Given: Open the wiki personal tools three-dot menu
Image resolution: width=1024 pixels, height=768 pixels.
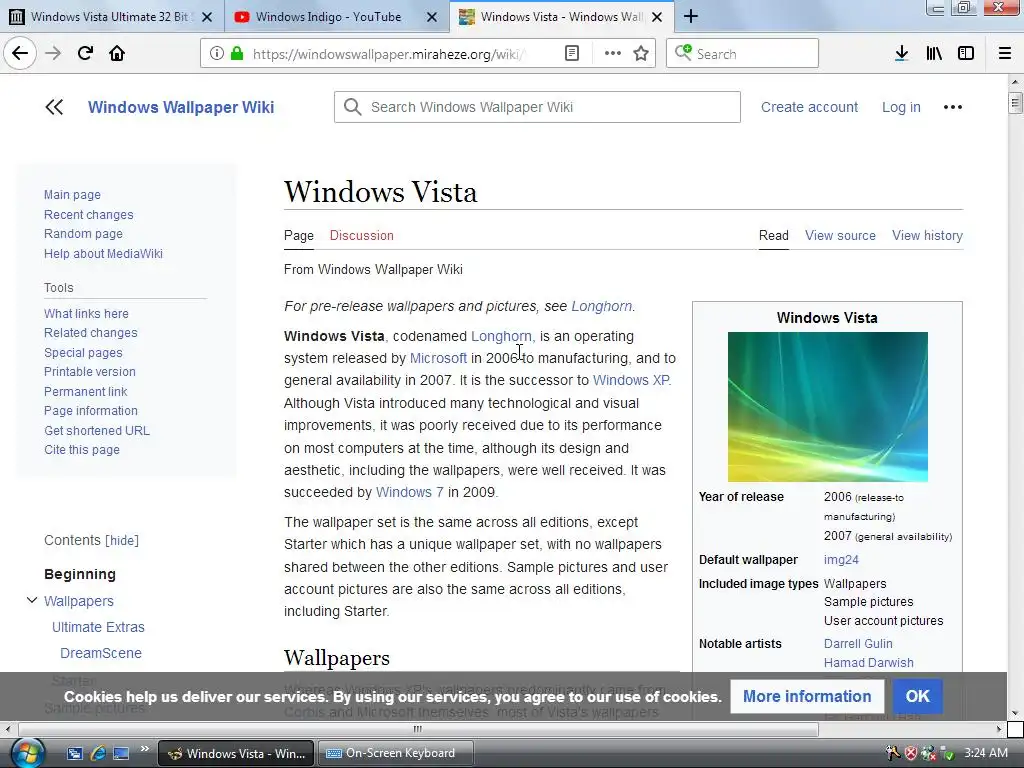Looking at the screenshot, I should (x=953, y=107).
